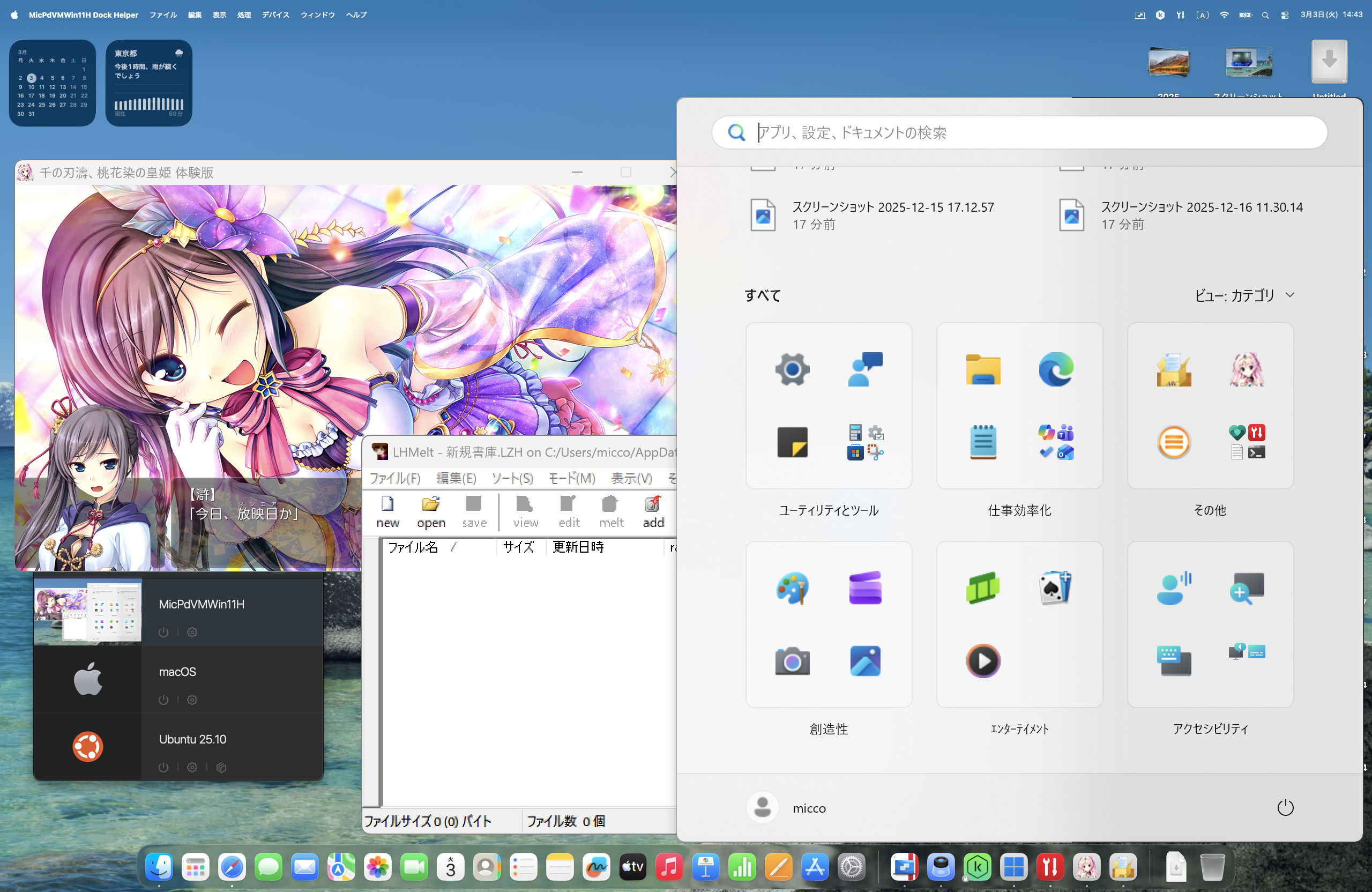This screenshot has height=892, width=1372.
Task: Open the Paint palette icon in 創造性
Action: [792, 588]
